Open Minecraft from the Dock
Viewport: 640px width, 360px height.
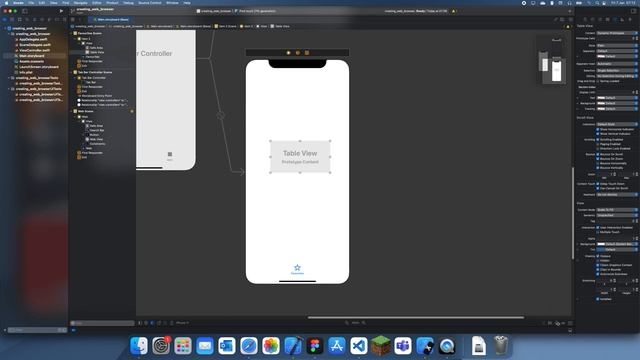click(381, 345)
